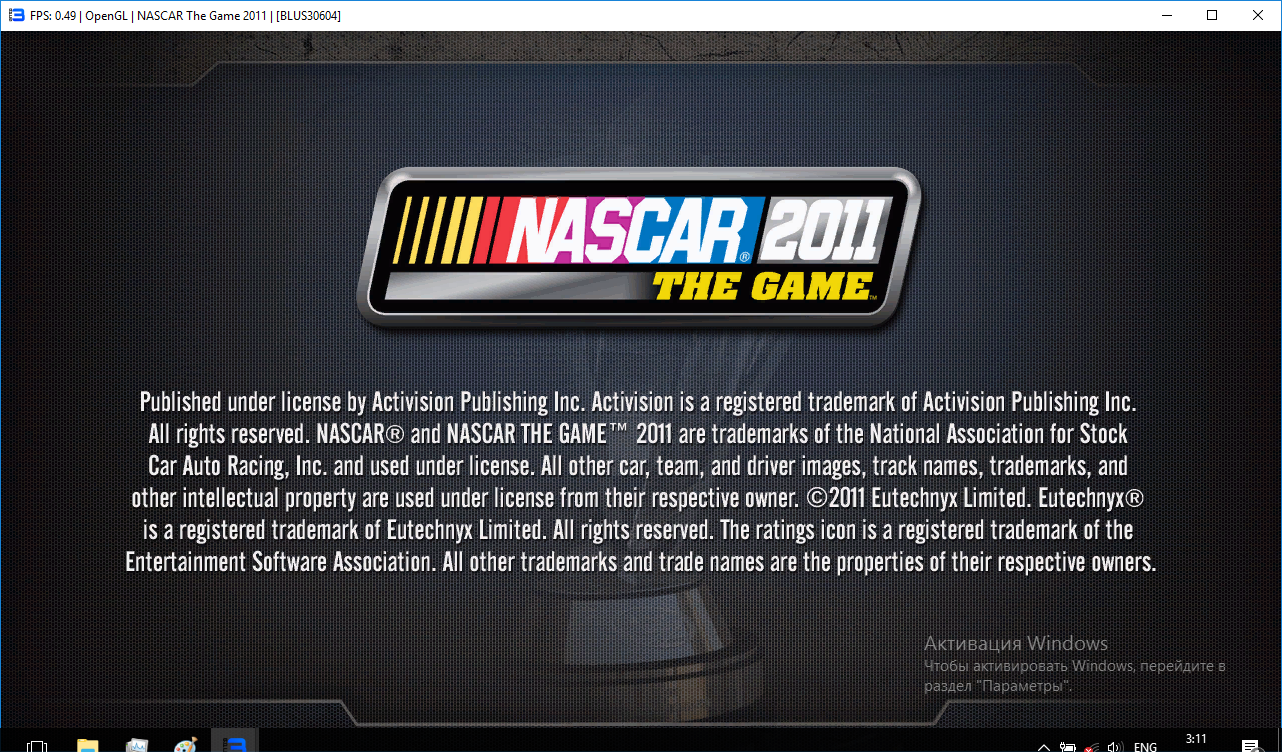Viewport: 1282px width, 752px height.
Task: Click the Activision legal notice text
Action: pos(640,482)
